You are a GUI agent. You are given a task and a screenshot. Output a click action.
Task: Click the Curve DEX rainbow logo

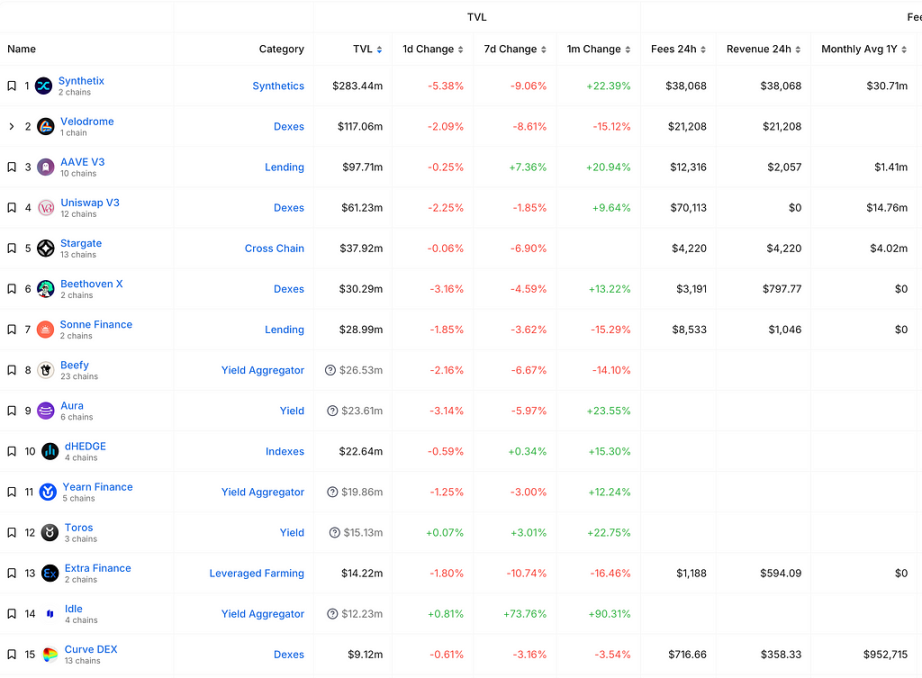coord(50,655)
